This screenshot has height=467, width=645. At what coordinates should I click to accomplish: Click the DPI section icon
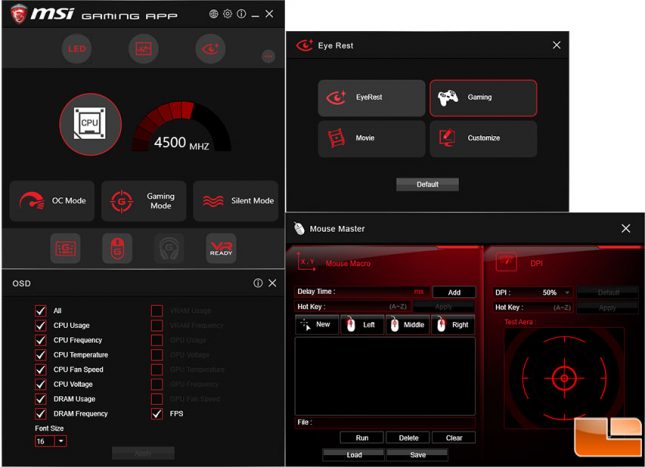[506, 262]
